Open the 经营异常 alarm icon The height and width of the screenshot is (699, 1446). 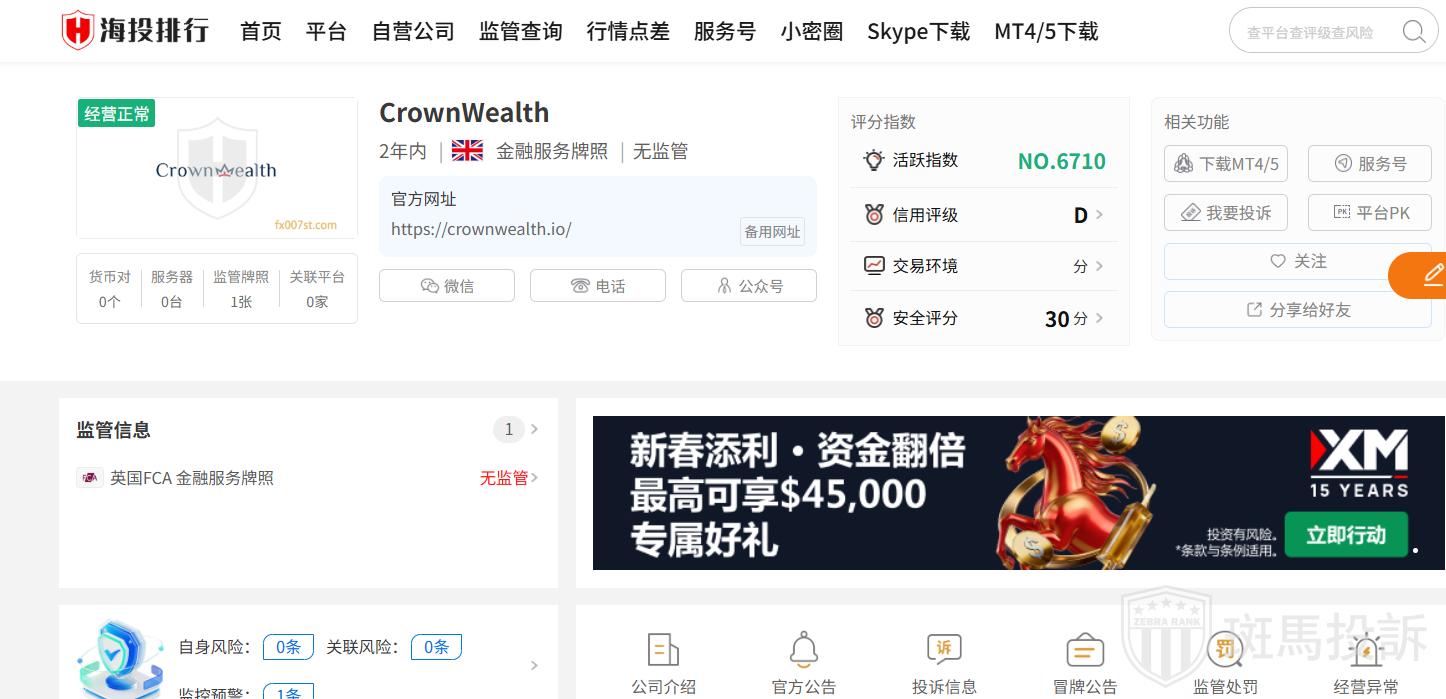1366,650
